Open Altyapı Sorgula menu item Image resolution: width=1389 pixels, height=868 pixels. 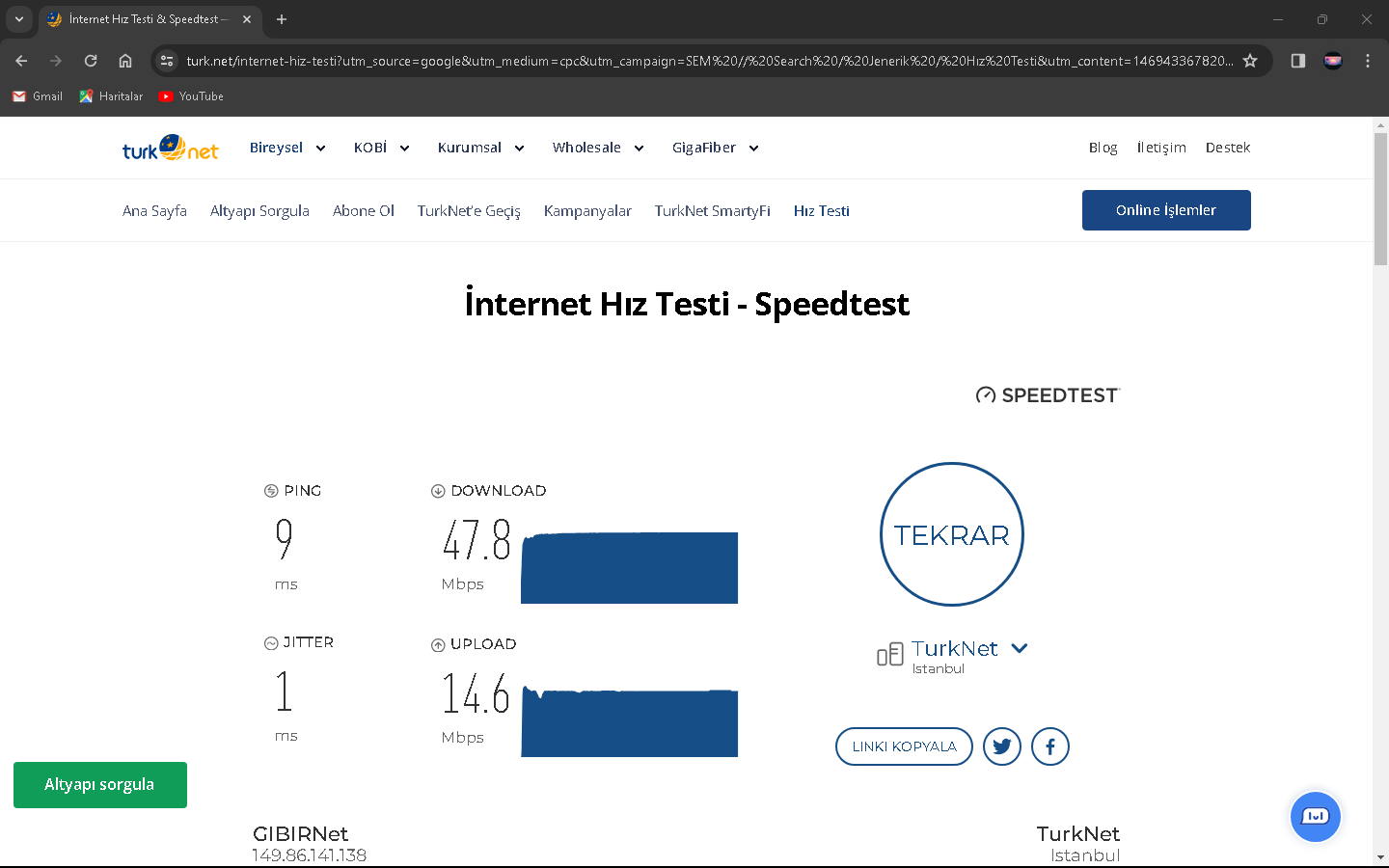259,211
